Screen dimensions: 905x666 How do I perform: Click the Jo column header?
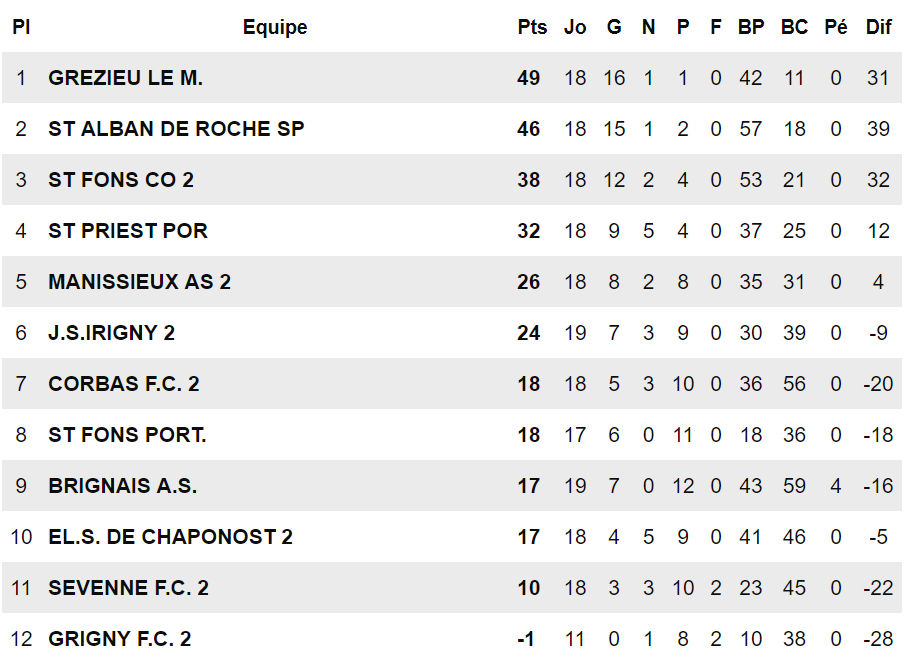coord(575,27)
